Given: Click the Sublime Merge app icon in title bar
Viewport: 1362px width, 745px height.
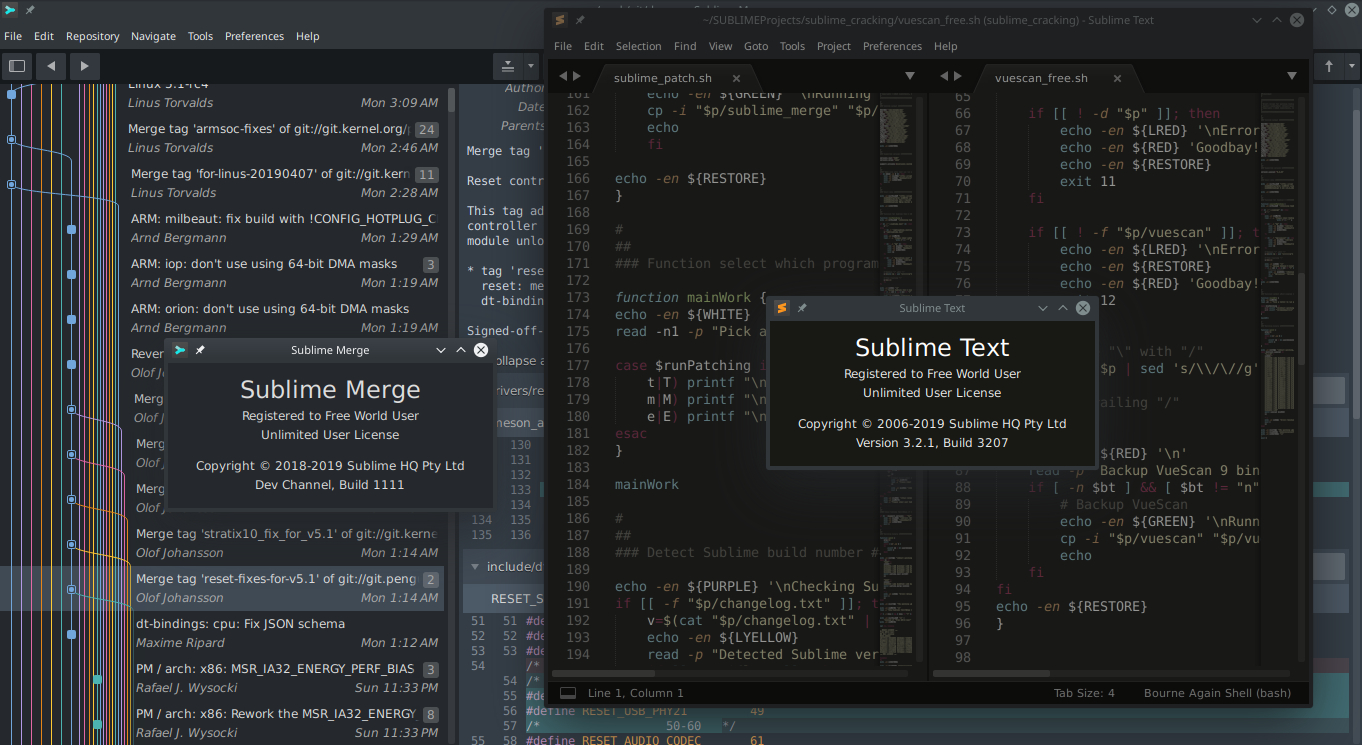Looking at the screenshot, I should point(9,9).
